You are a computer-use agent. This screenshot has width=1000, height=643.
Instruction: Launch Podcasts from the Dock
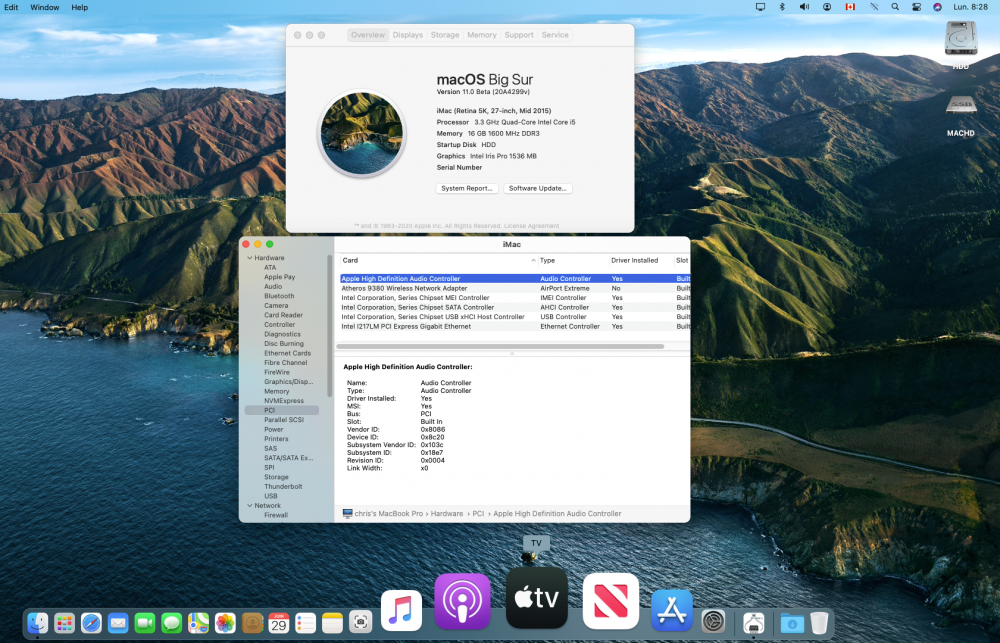pos(462,602)
